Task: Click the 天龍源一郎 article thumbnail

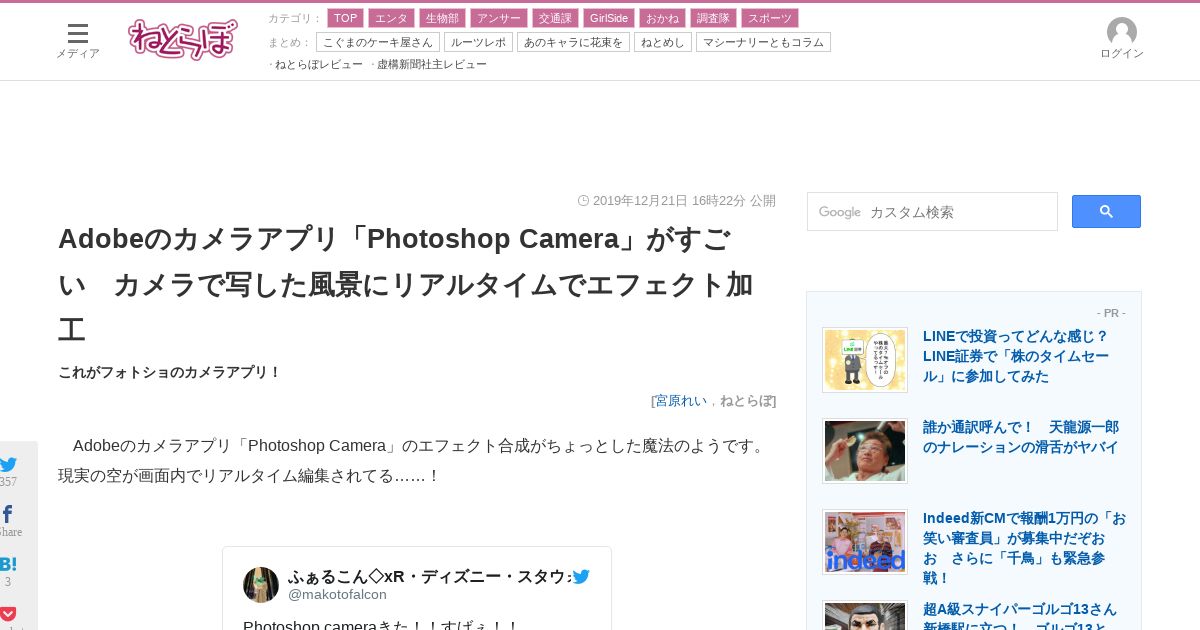Action: [x=865, y=451]
